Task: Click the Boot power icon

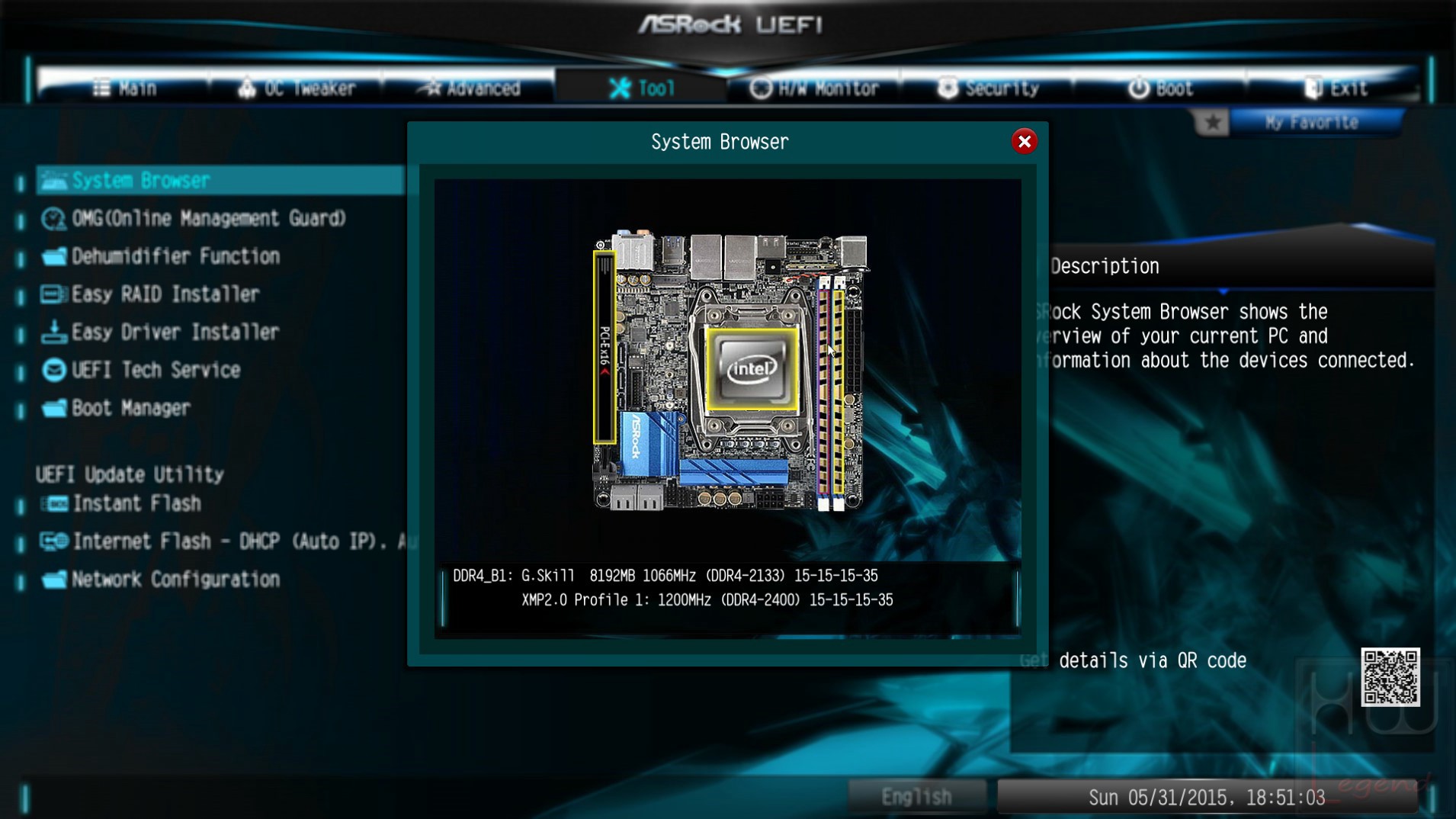Action: tap(1139, 88)
